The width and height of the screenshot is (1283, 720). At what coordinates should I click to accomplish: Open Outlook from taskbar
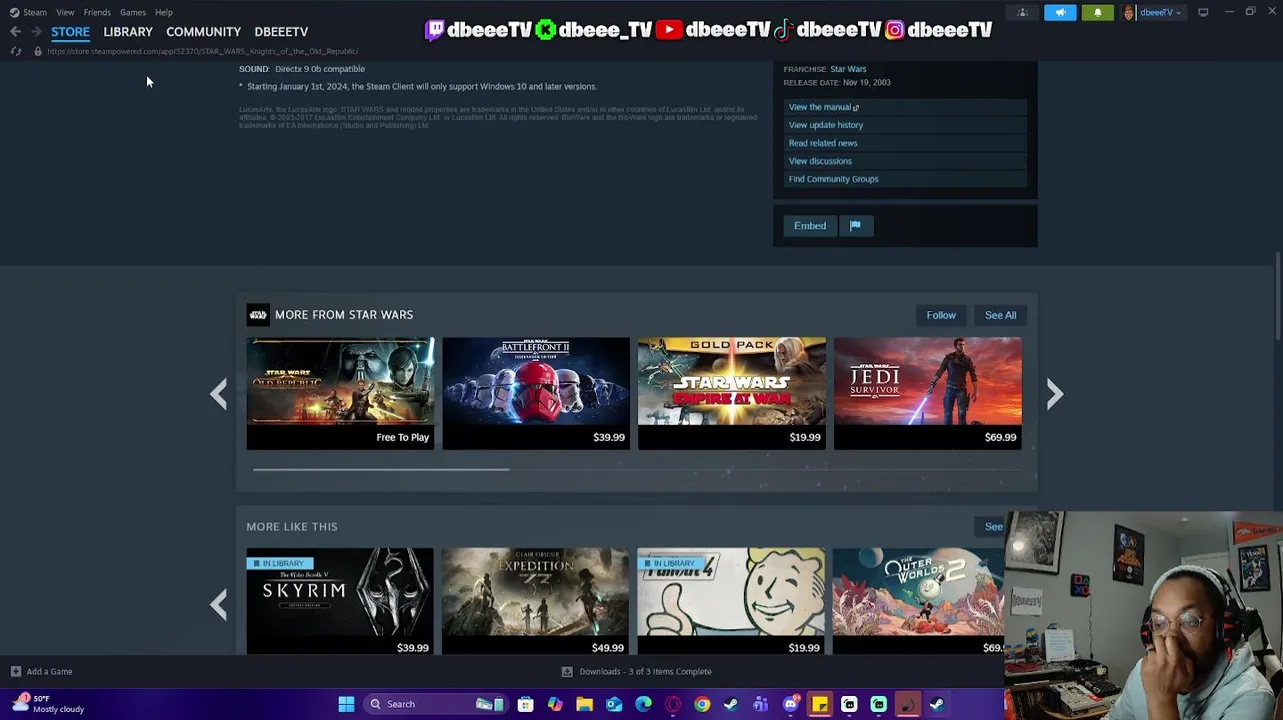coord(614,704)
